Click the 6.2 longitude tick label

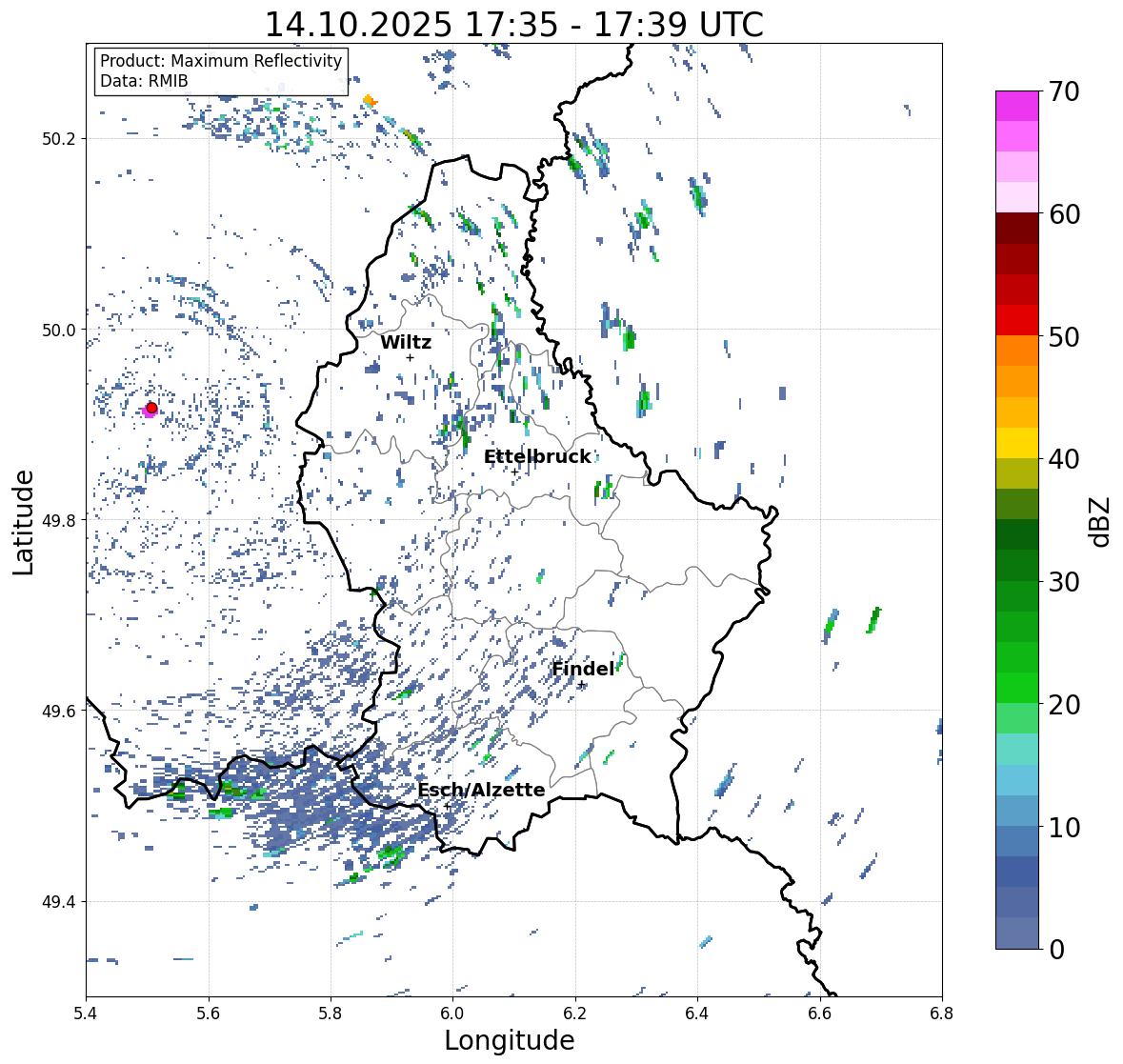point(575,1013)
